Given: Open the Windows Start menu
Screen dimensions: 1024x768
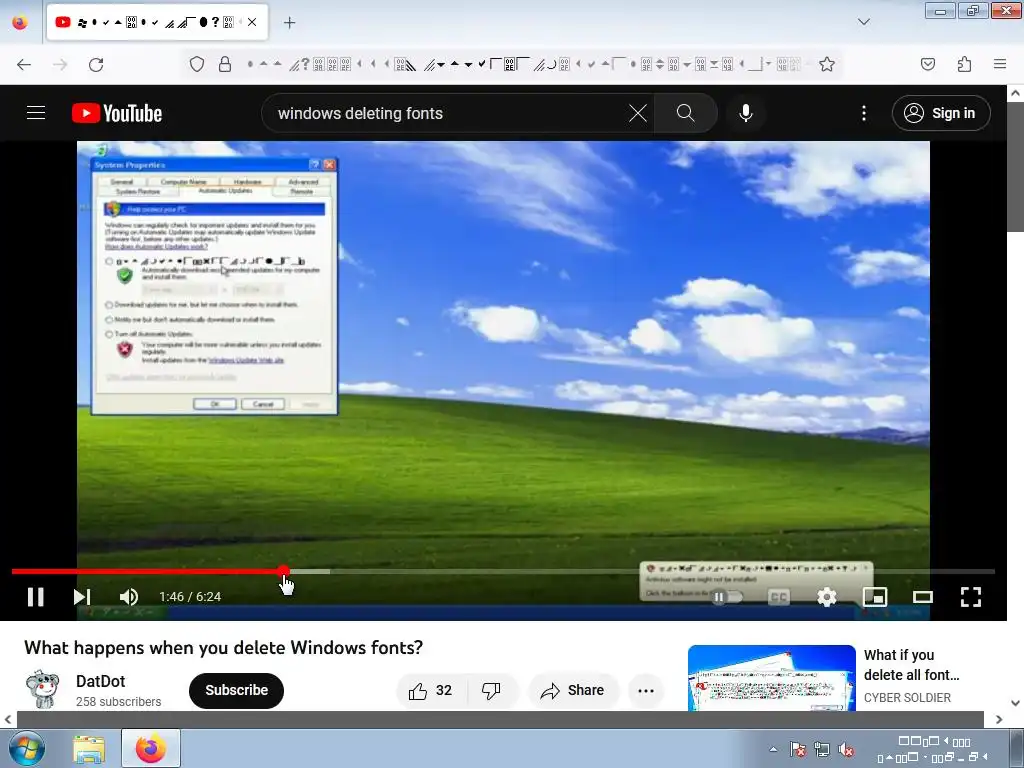Looking at the screenshot, I should [x=27, y=748].
